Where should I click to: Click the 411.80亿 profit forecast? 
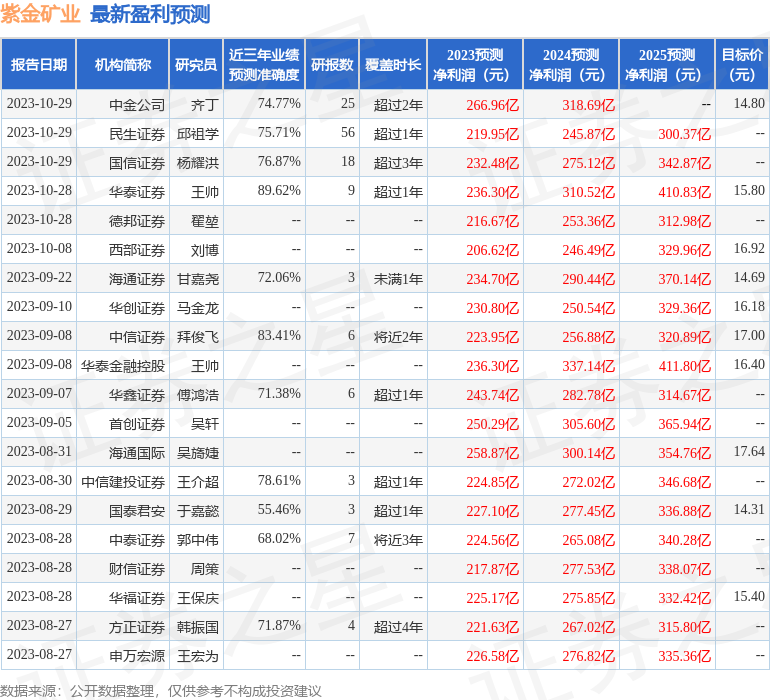pos(685,365)
